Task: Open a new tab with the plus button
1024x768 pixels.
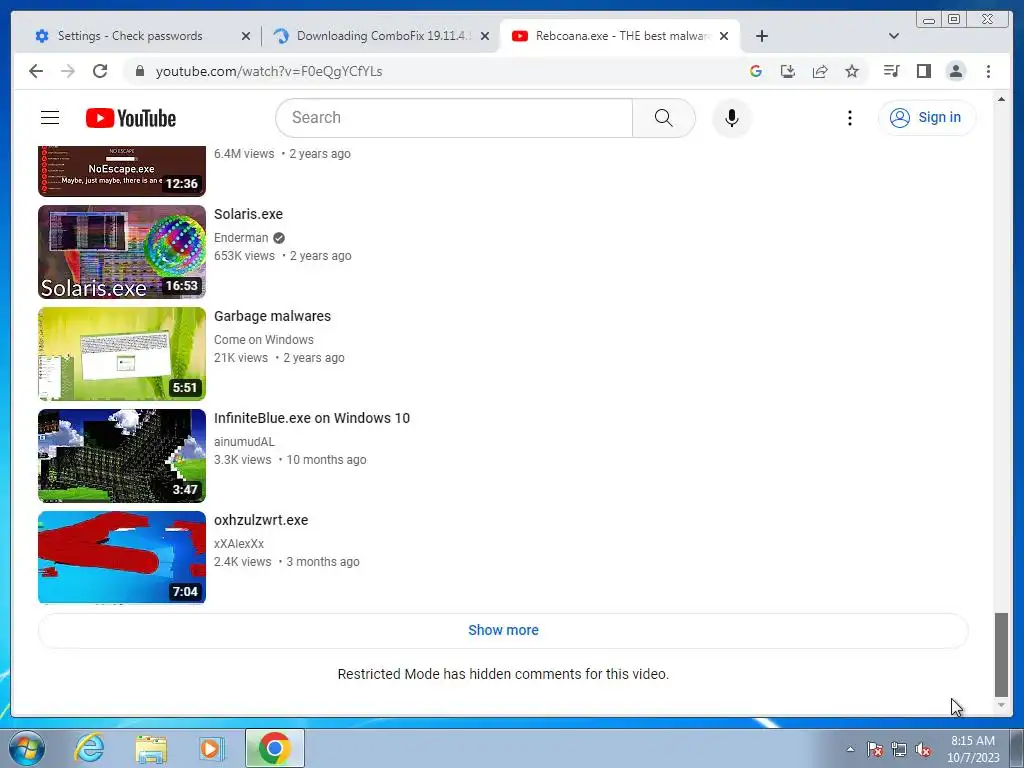Action: (761, 36)
